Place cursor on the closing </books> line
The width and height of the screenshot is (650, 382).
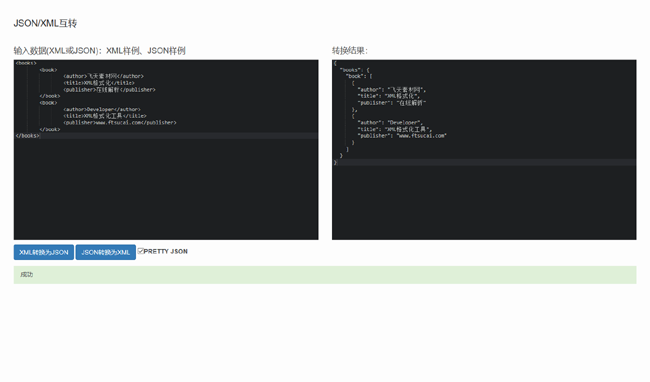tap(27, 136)
